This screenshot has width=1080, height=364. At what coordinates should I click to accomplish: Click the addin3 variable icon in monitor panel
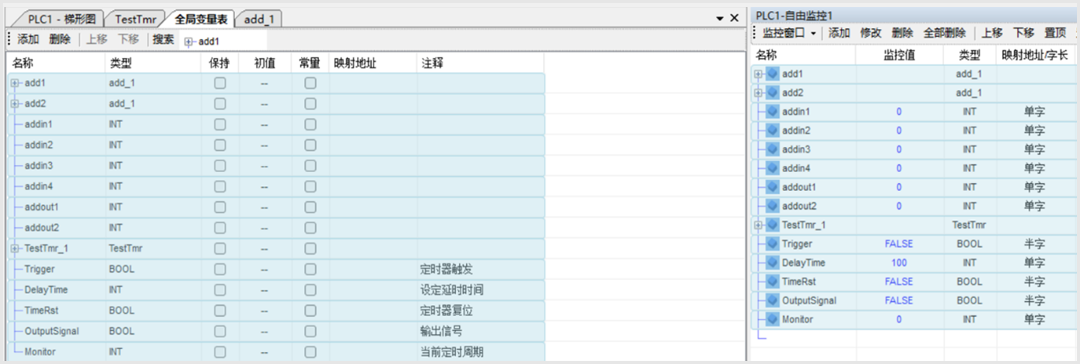coord(773,149)
